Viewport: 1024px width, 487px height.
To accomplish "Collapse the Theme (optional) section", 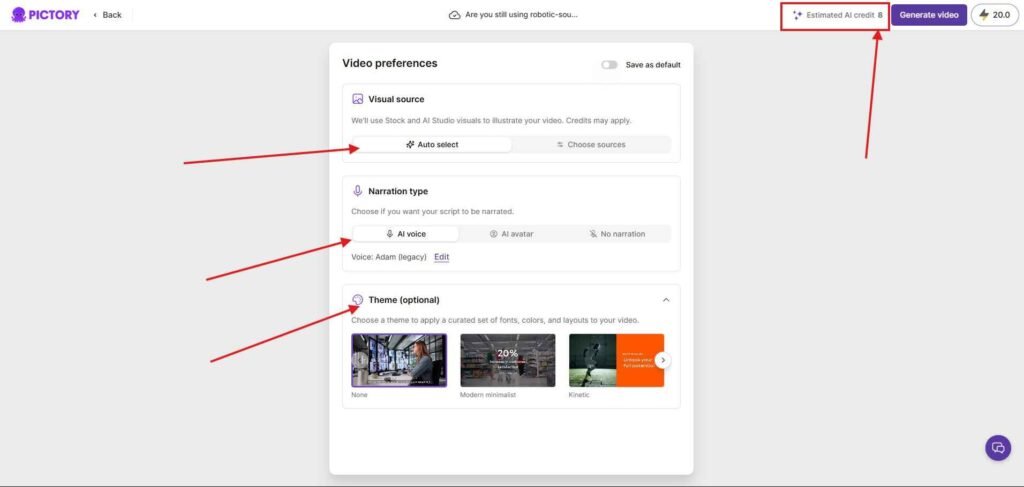I will pos(666,300).
